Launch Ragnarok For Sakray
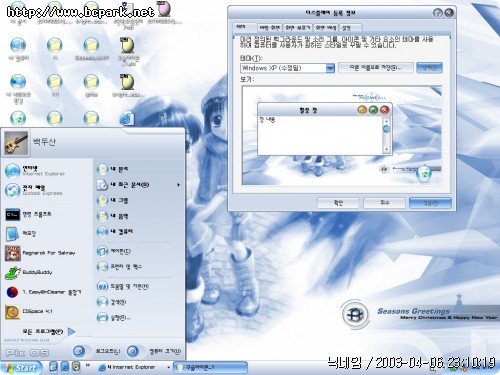Viewport: 500px width, 375px height. tap(40, 253)
